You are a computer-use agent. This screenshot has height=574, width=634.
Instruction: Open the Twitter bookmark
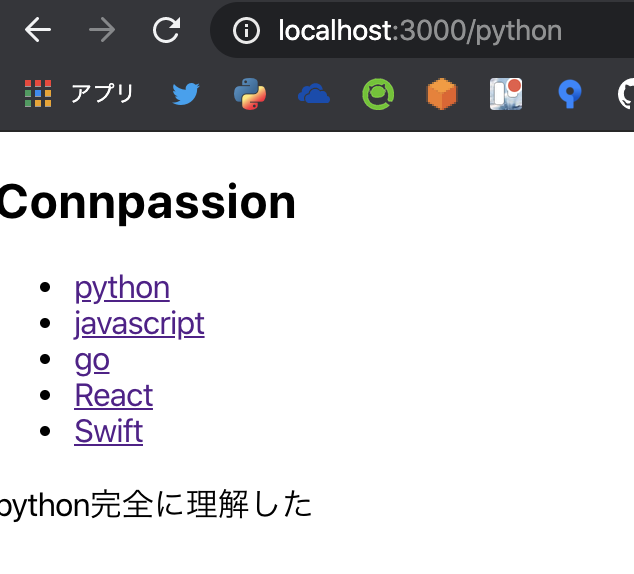[x=186, y=94]
